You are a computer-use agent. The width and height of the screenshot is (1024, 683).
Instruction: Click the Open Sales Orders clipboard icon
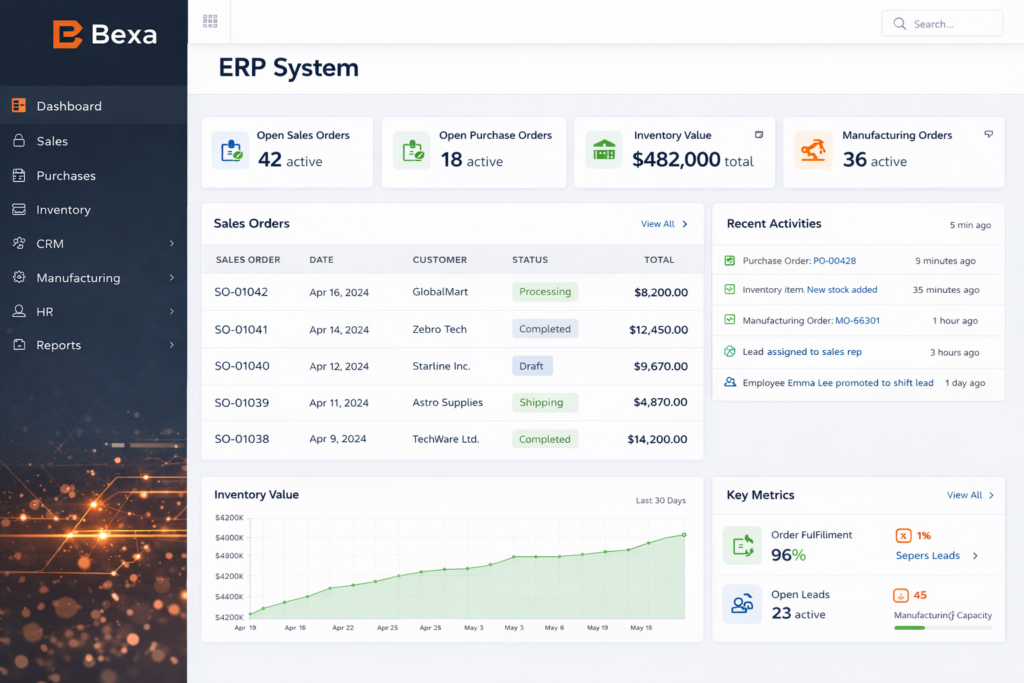[231, 151]
